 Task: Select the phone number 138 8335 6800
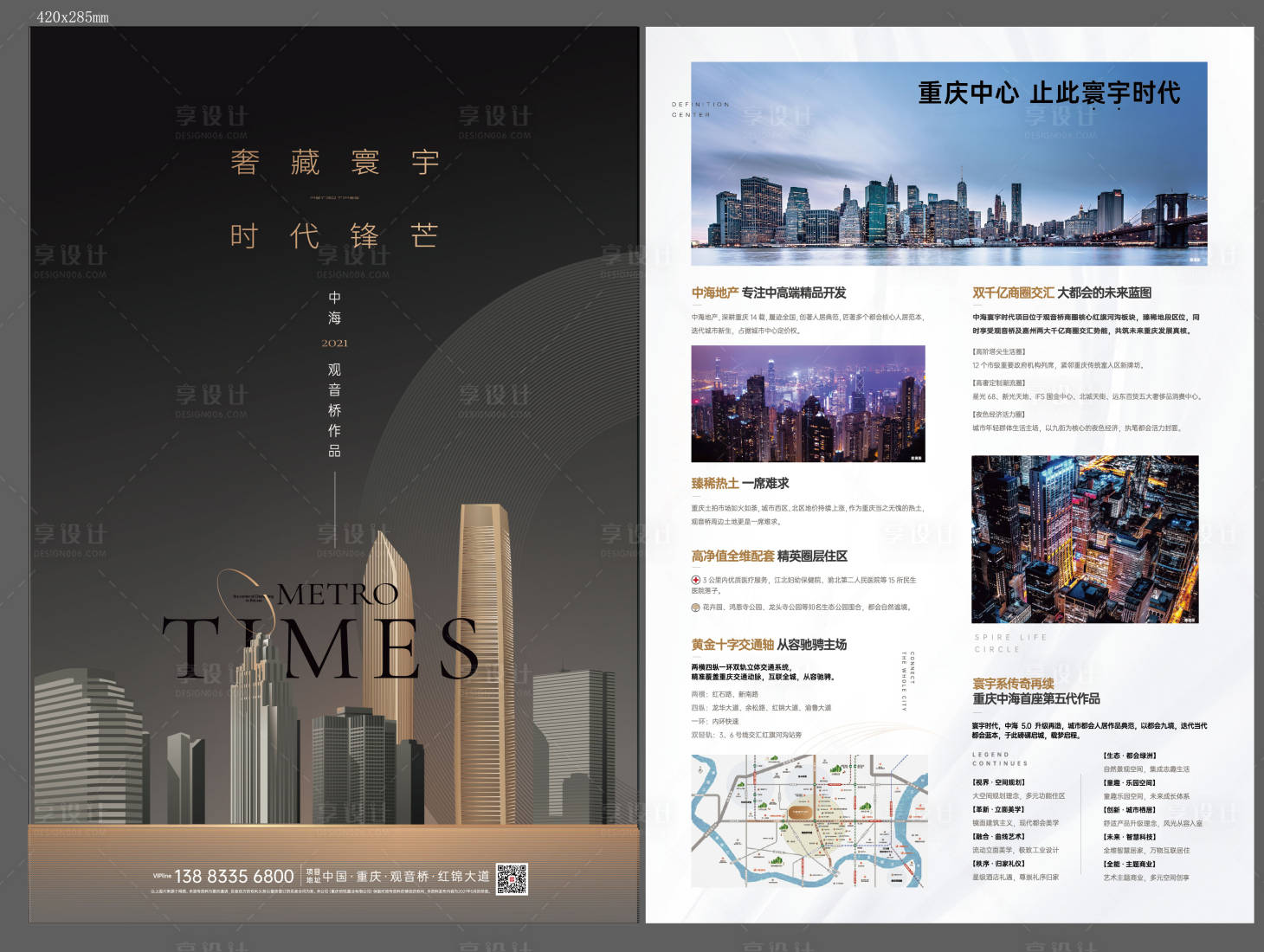pos(235,877)
